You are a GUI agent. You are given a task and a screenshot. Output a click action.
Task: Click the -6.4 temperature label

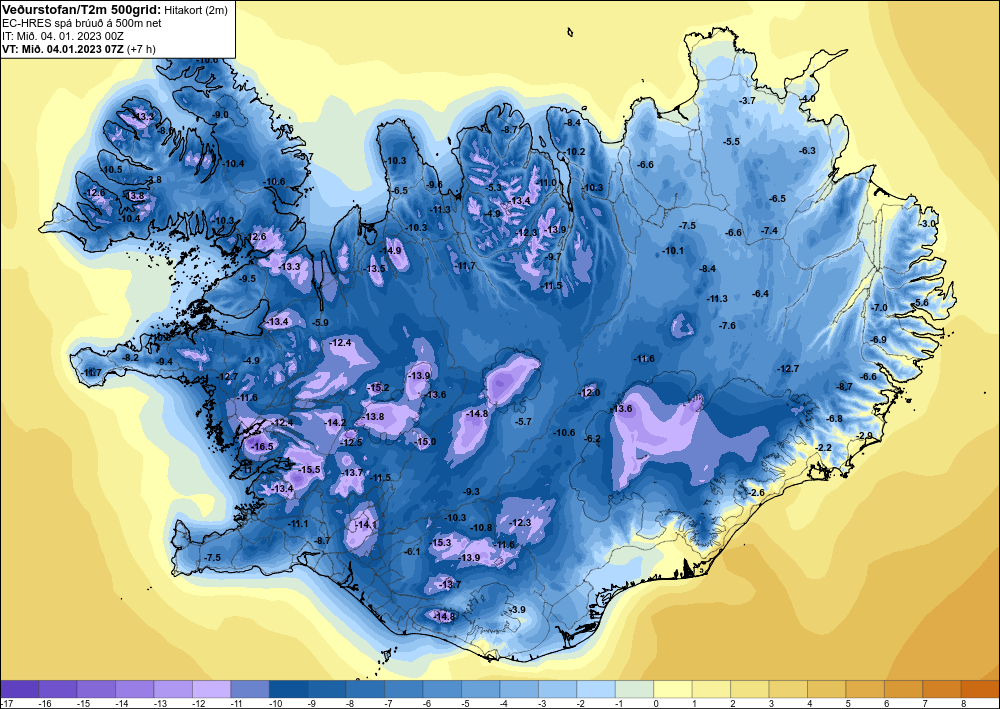[760, 294]
